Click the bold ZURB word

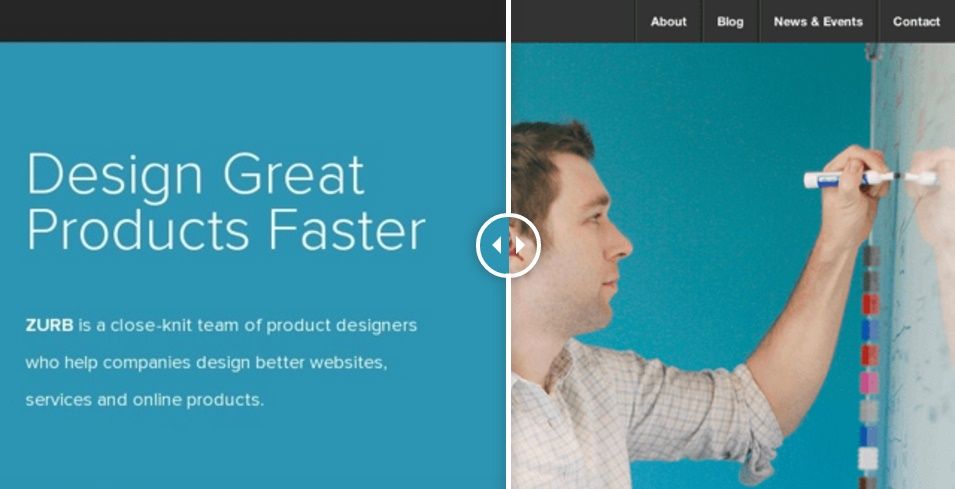(49, 325)
